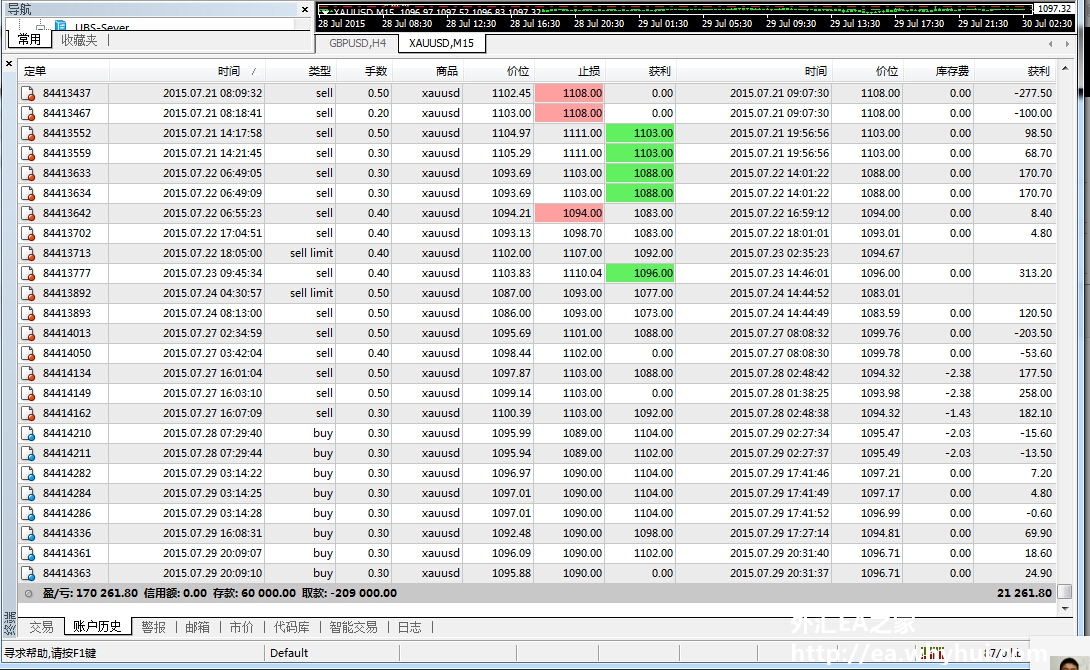Select profit value 313.20

[1035, 273]
